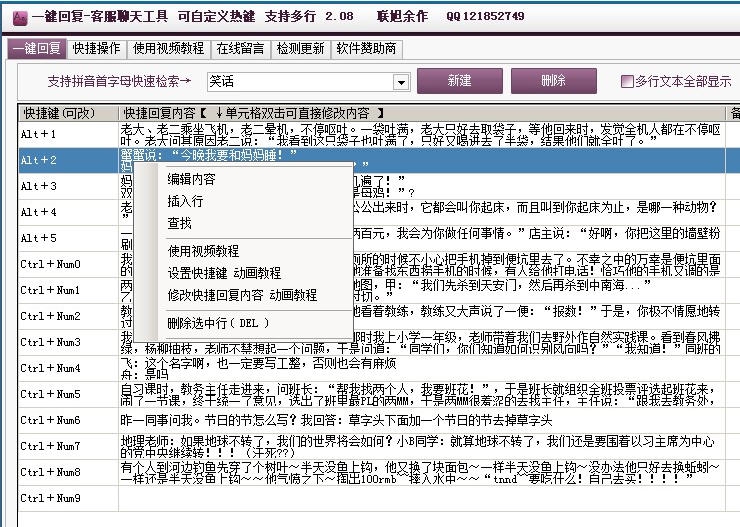Image resolution: width=740 pixels, height=527 pixels.
Task: Click the 快捷键(可改) column header
Action: click(68, 113)
